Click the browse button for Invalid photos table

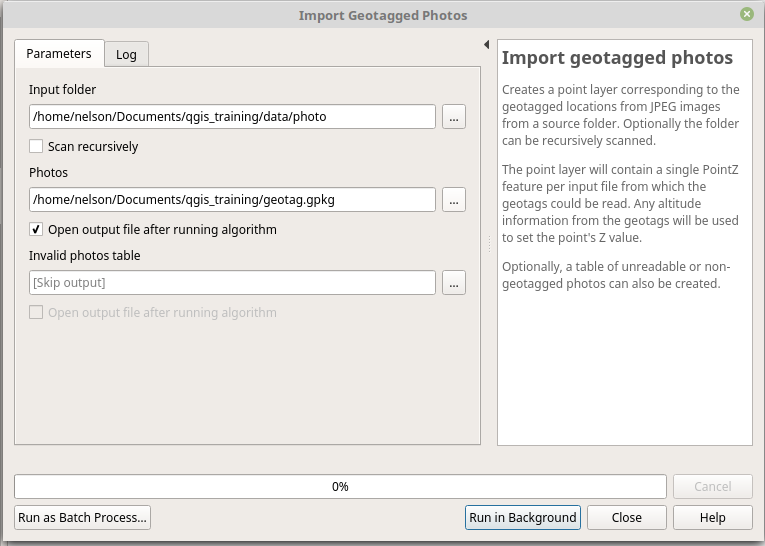pyautogui.click(x=454, y=283)
